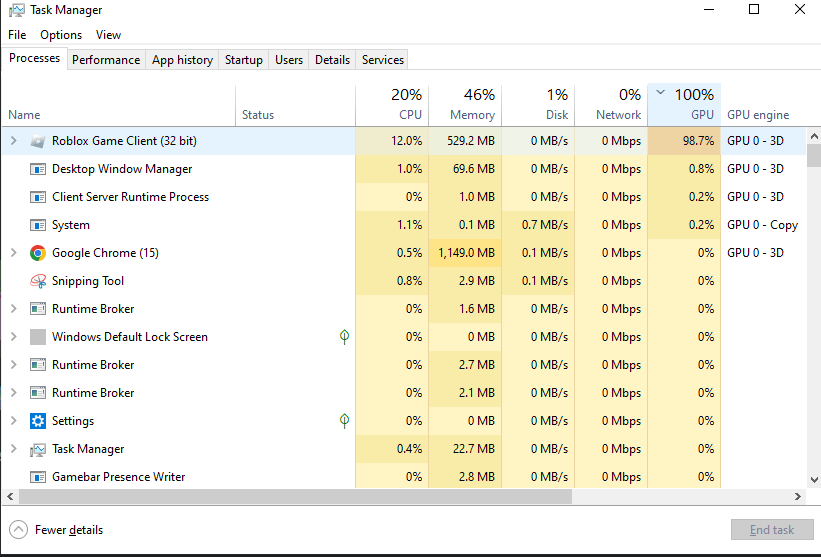
Task: Select the Snipping Tool process name
Action: [88, 281]
